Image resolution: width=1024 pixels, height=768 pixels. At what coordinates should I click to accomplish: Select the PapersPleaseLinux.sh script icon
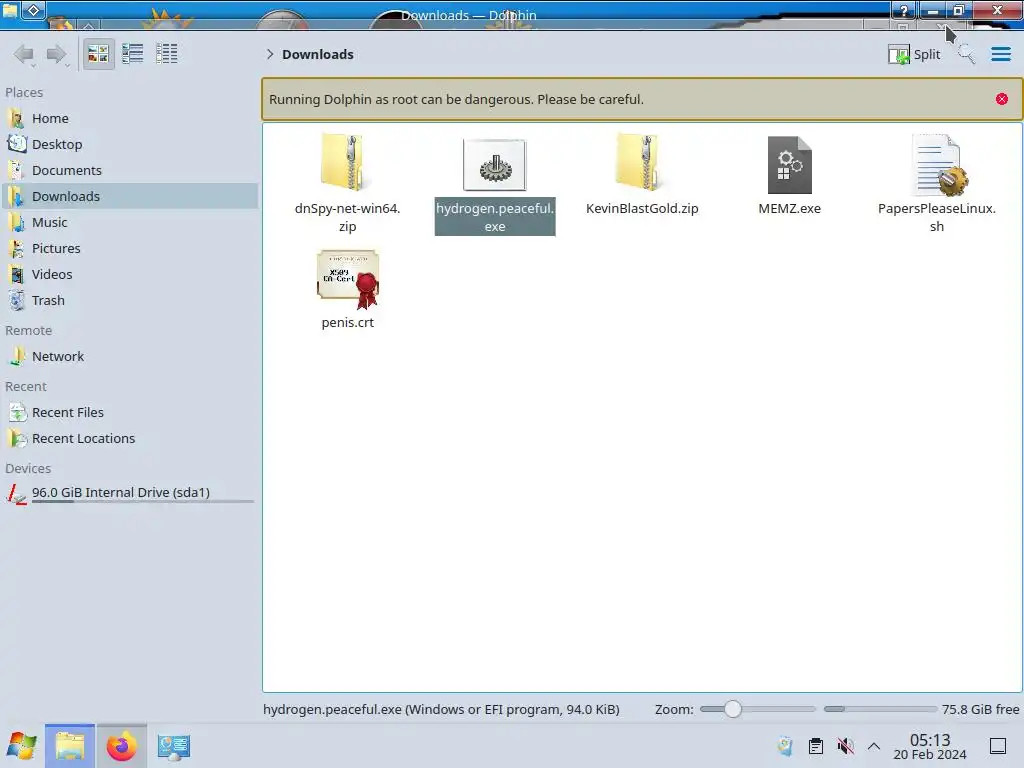coord(938,165)
